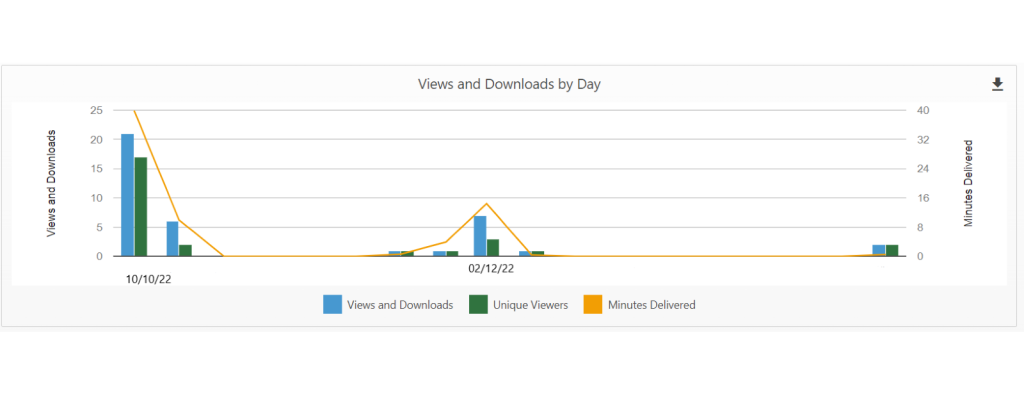Click the rightmost blue bar on chart
Viewport: 1024px width, 394px height.
[x=879, y=250]
